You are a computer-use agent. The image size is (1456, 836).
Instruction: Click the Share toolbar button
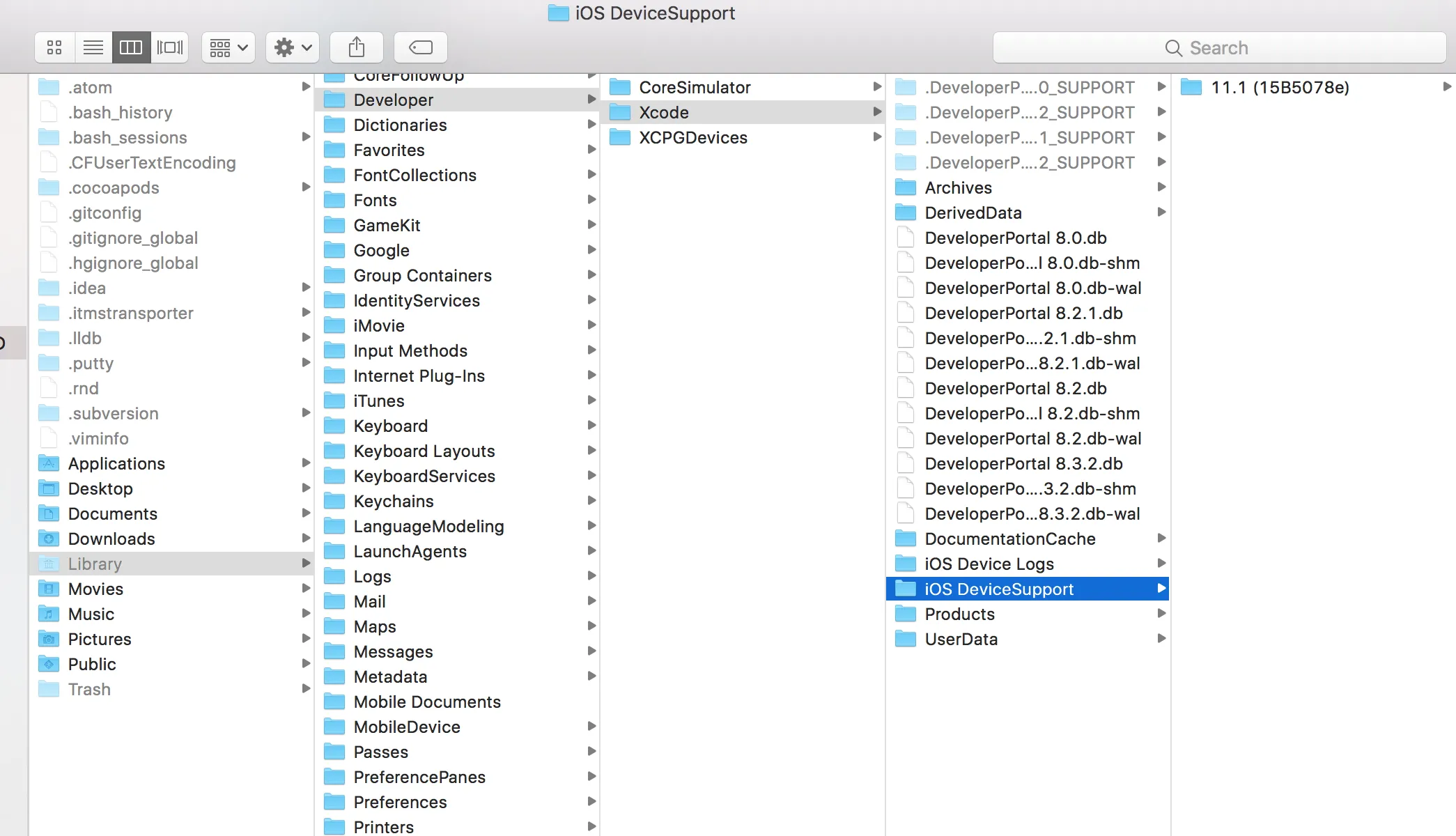(357, 47)
